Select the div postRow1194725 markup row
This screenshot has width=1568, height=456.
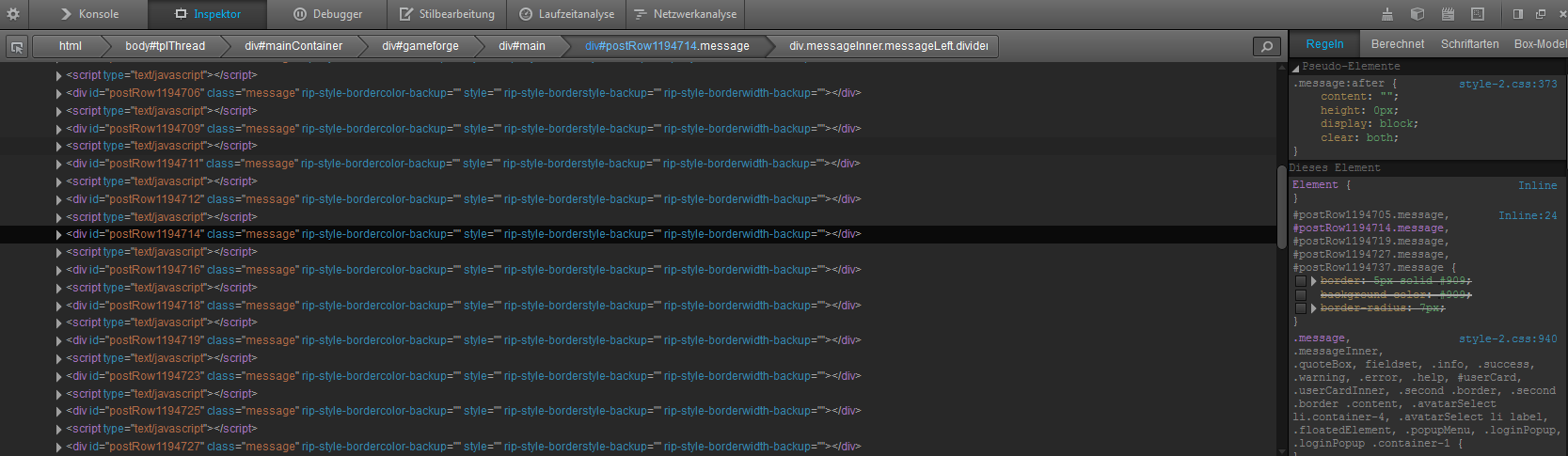tap(638, 411)
